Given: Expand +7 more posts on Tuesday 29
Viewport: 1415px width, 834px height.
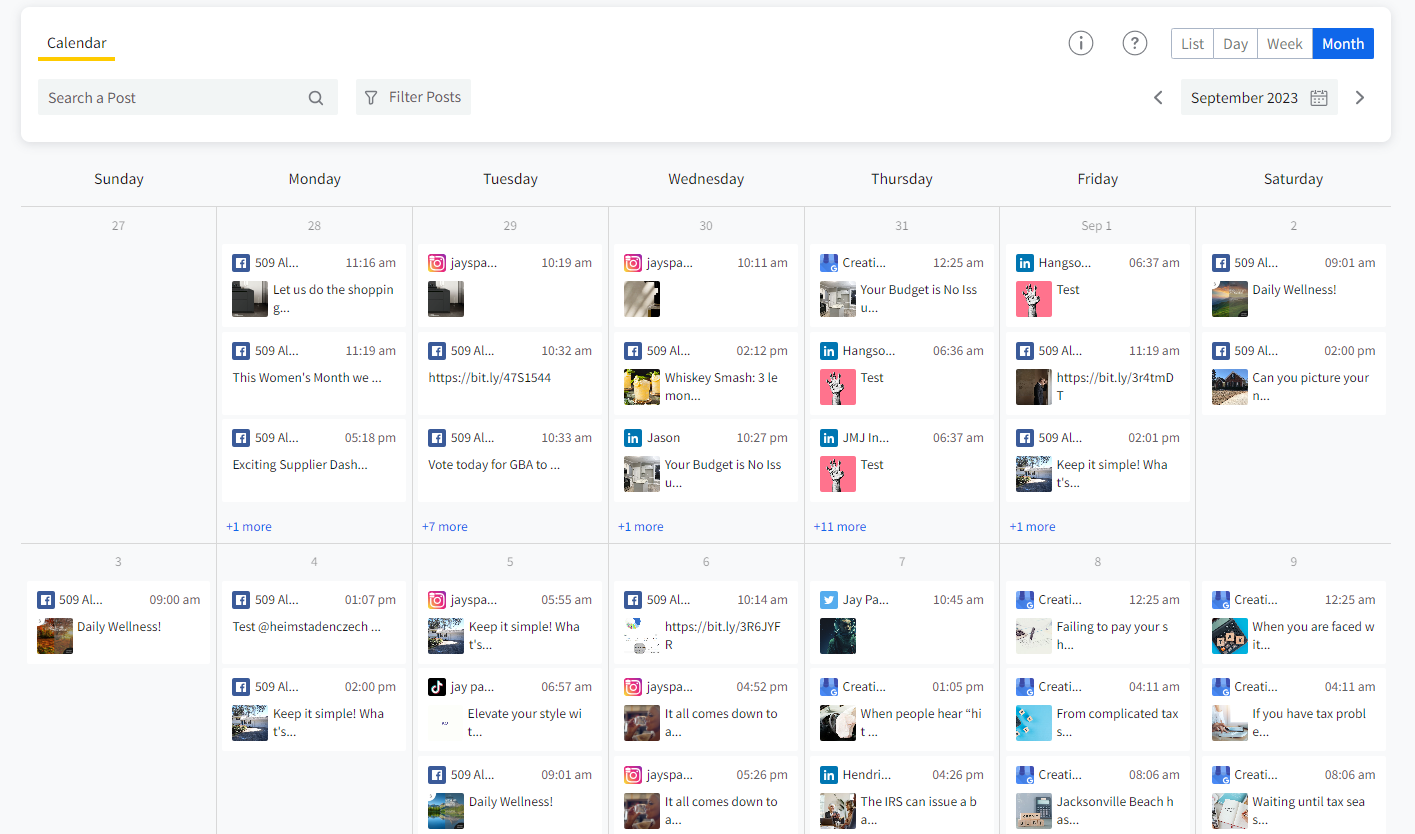Looking at the screenshot, I should (x=444, y=527).
